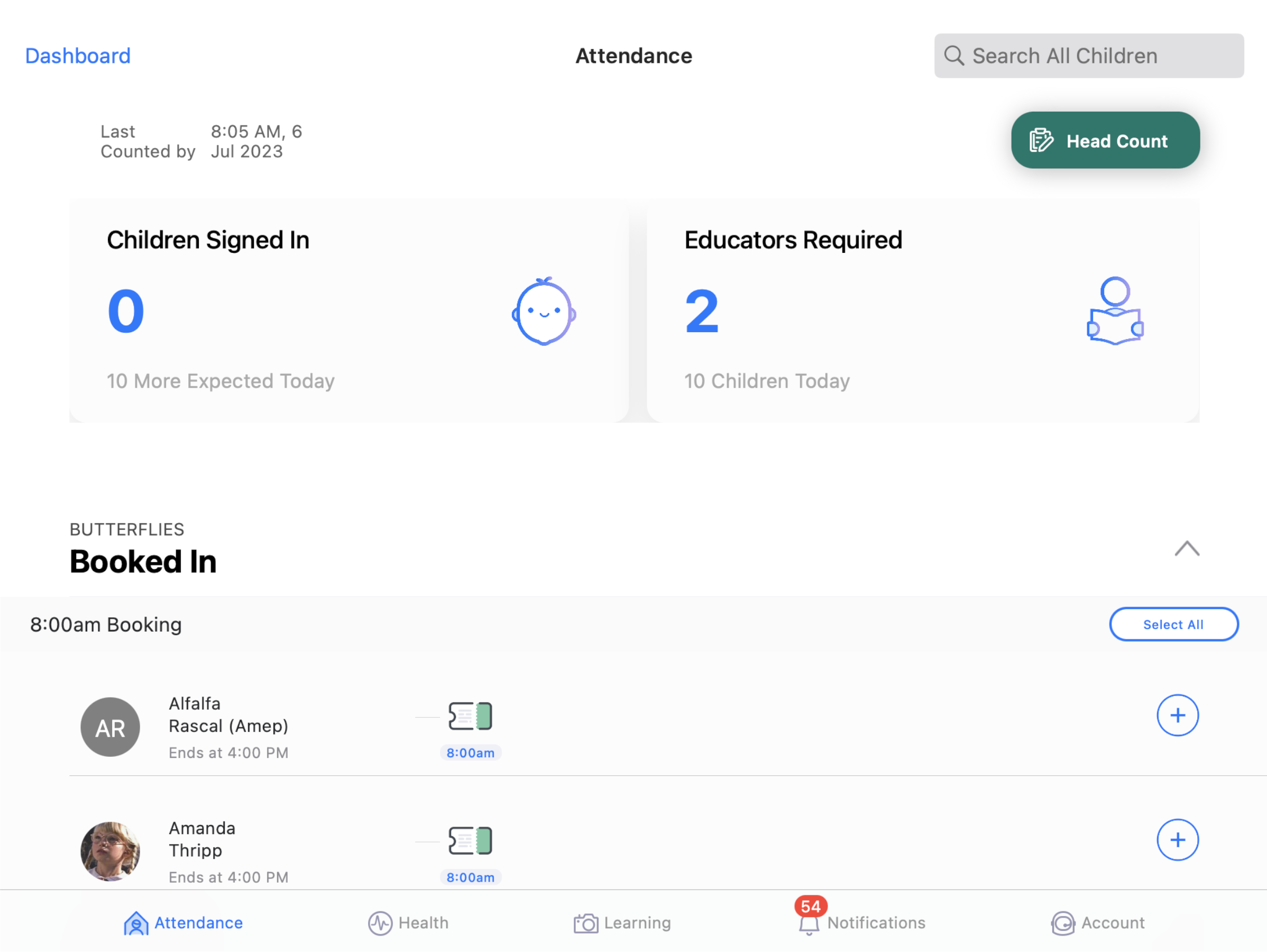Sign in Amanda Thripp with the plus button

click(x=1178, y=840)
